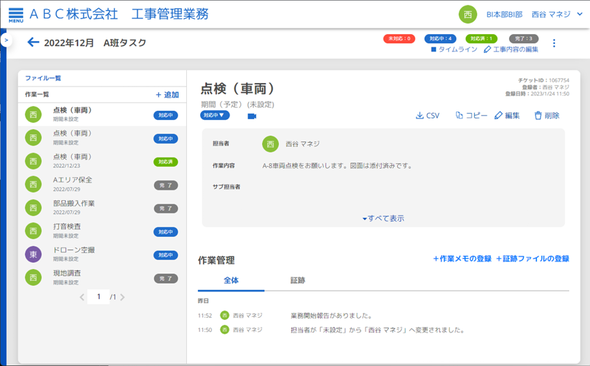This screenshot has height=366, width=590.
Task: Click 工事内容の編集 pencil link
Action: coord(511,49)
